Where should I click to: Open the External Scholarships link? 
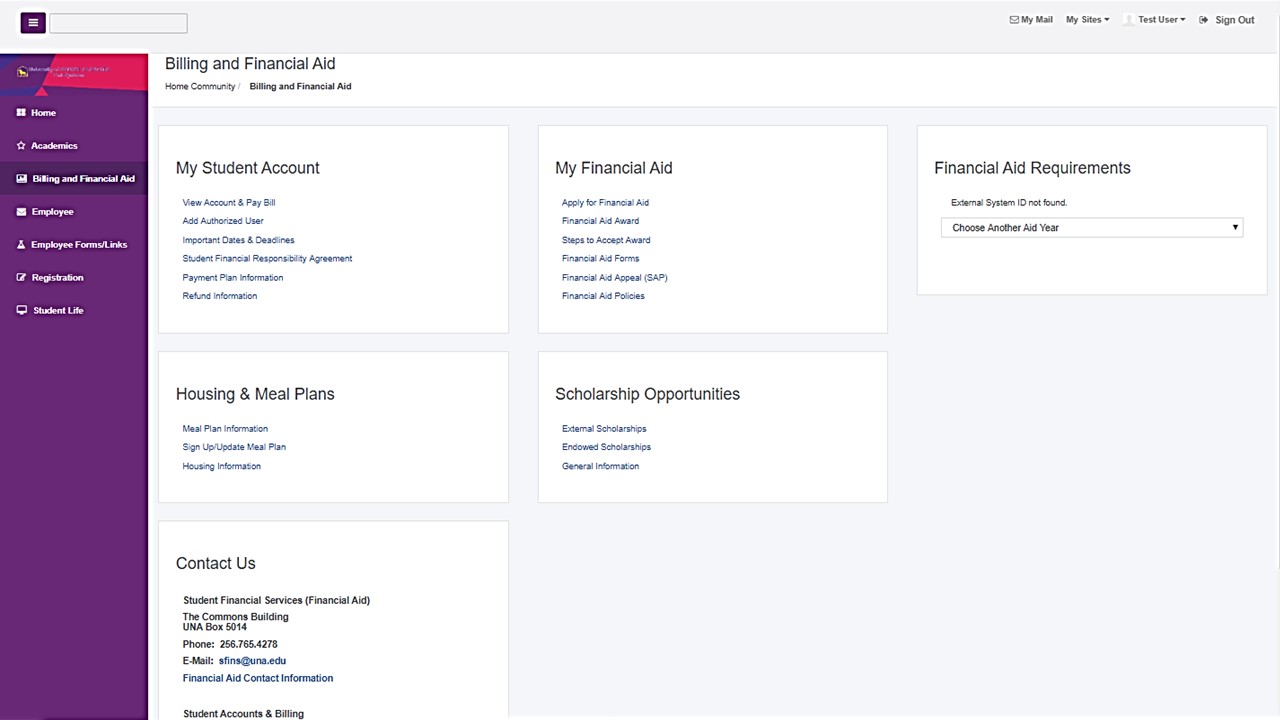pyautogui.click(x=604, y=429)
